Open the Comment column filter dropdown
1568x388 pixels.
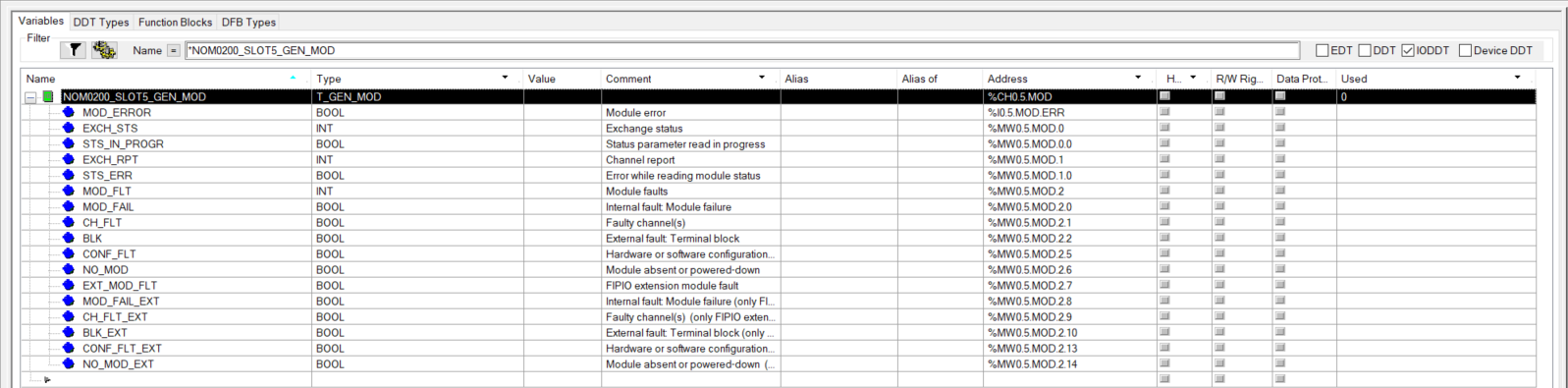pos(762,78)
